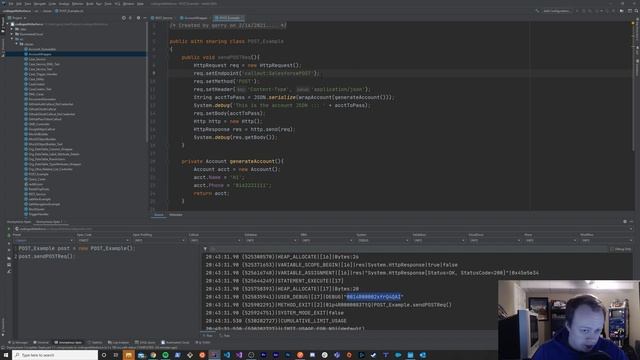
Task: Open the SOQL Query tool window
Action: coord(146,342)
